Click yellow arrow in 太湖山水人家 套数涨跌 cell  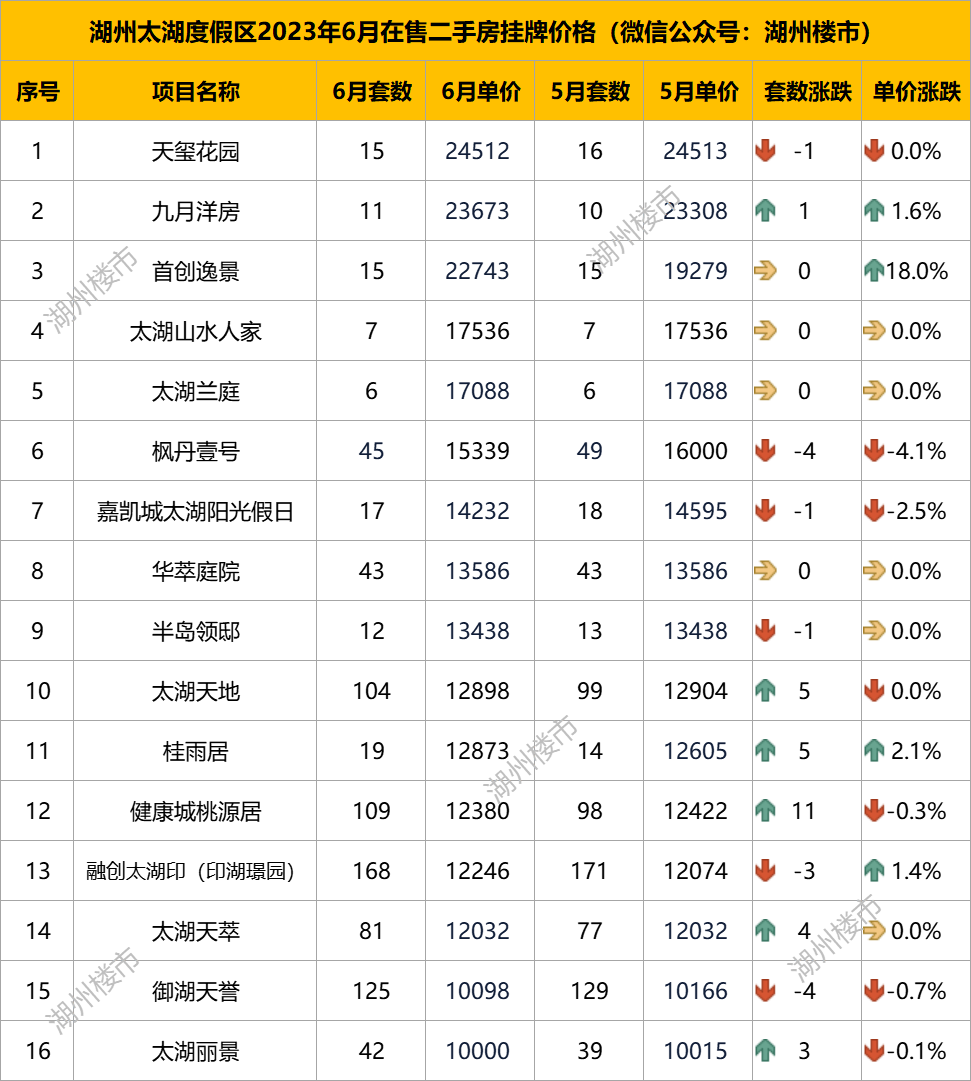pyautogui.click(x=765, y=330)
